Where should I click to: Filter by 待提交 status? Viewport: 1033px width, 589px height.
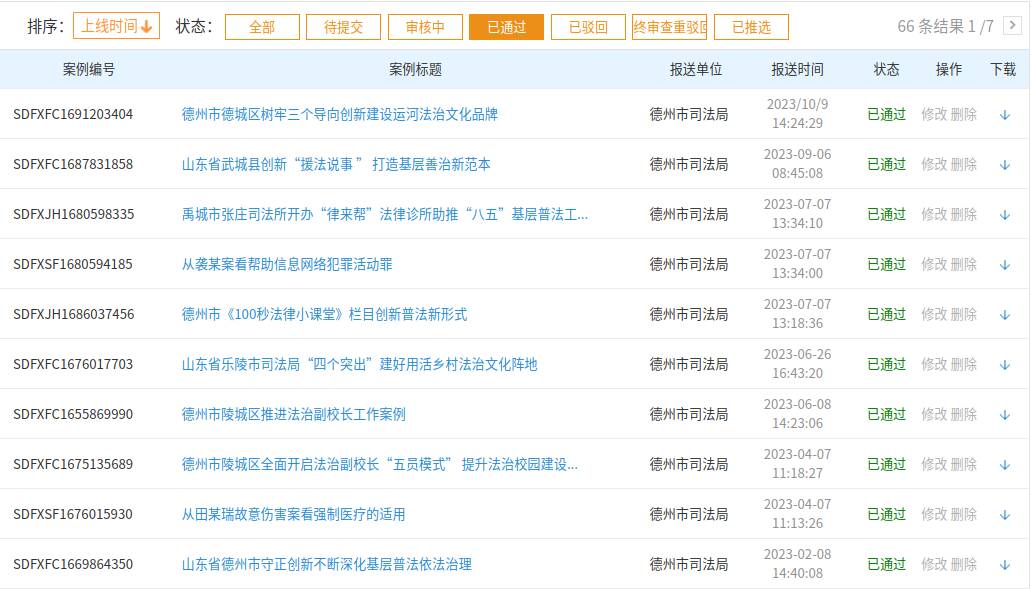click(343, 27)
